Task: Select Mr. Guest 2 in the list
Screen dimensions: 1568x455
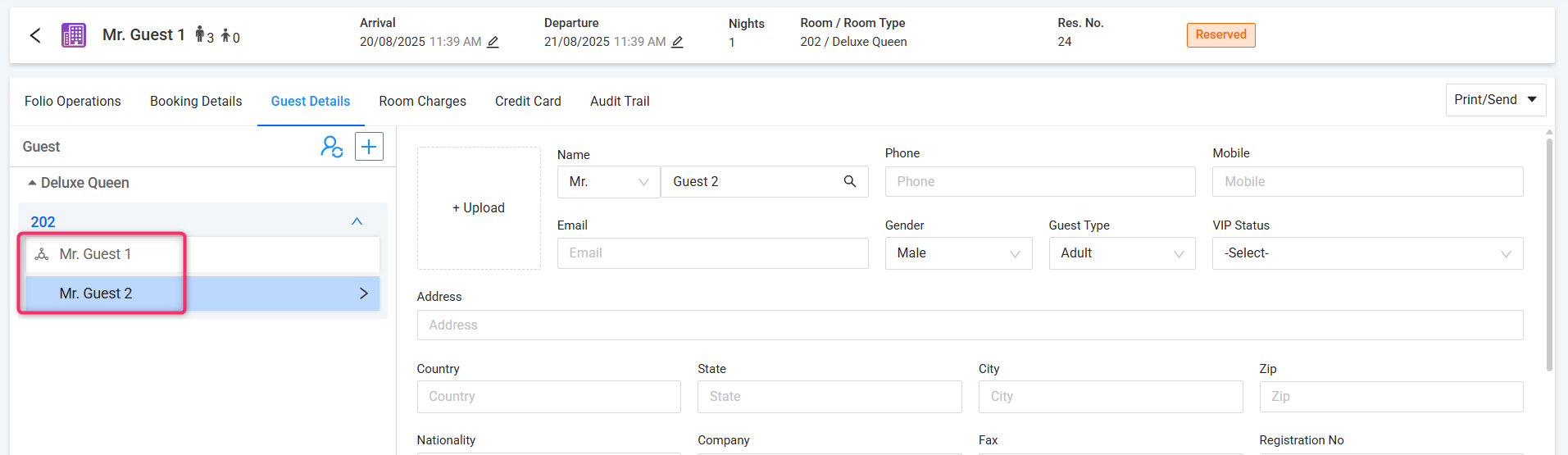Action: (202, 293)
